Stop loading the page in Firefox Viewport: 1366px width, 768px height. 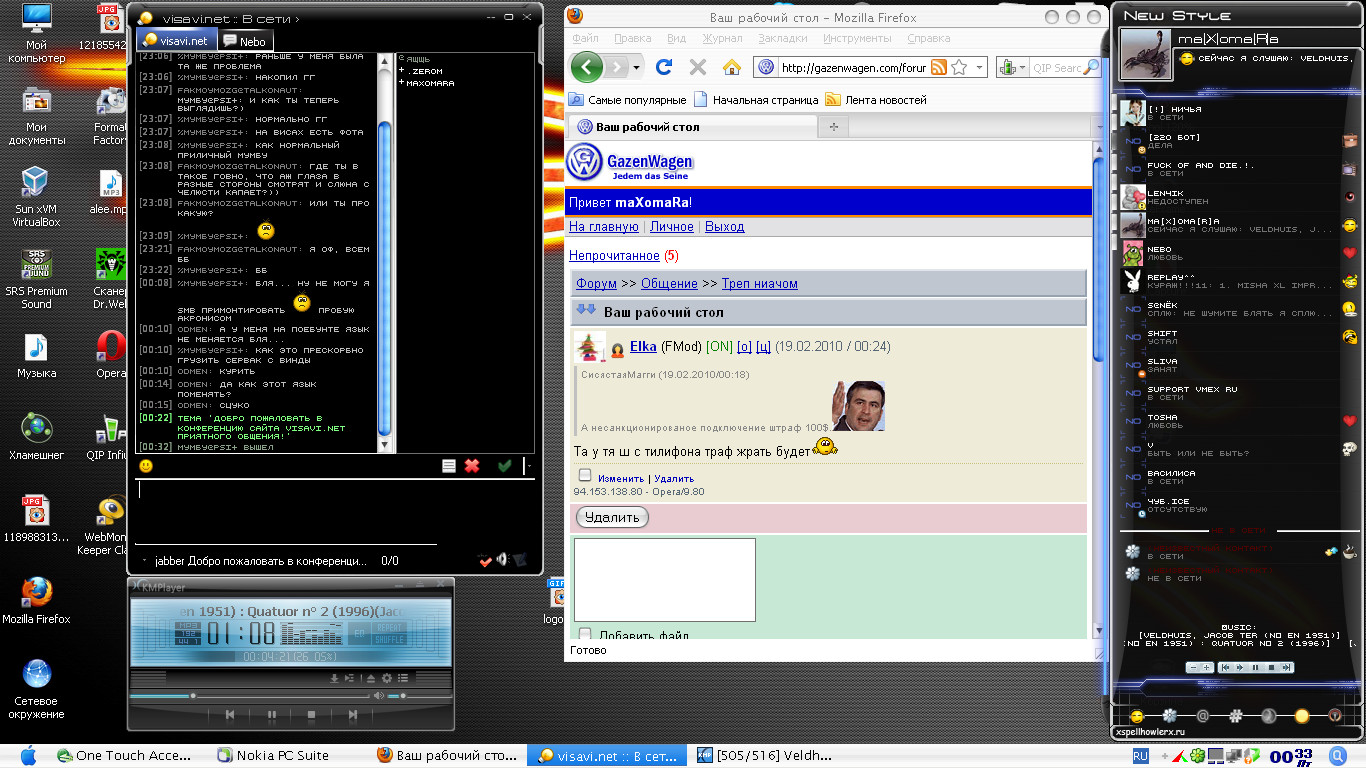(698, 67)
